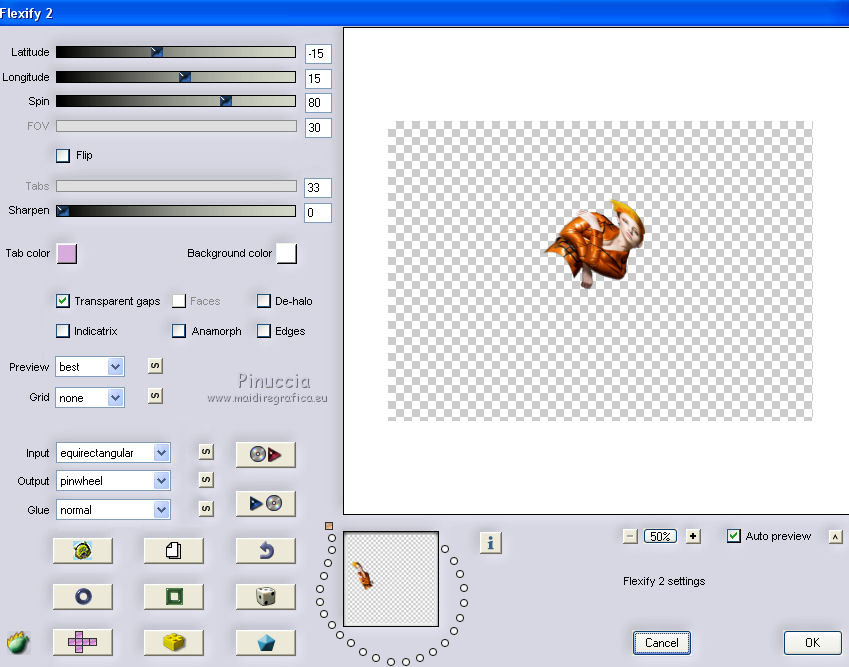Click the green square frame button
The image size is (849, 667).
click(x=174, y=597)
